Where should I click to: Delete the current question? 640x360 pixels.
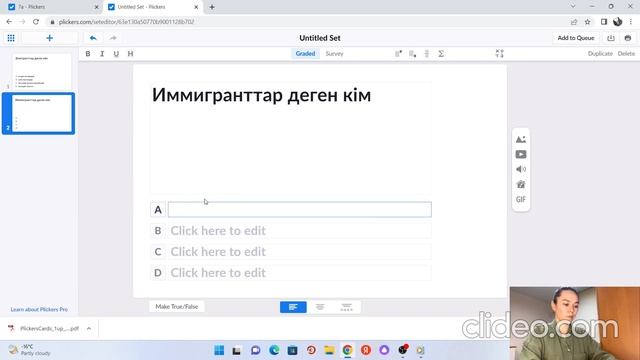[x=626, y=53]
